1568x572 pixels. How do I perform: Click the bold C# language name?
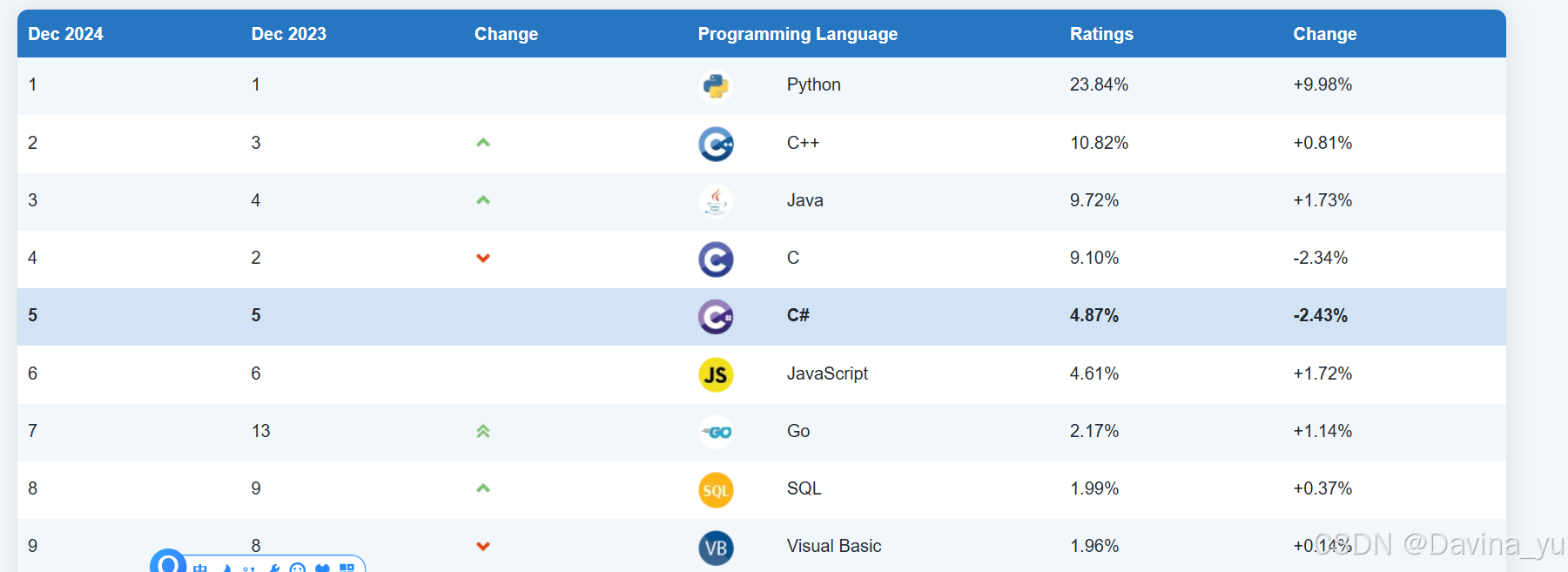click(x=797, y=315)
